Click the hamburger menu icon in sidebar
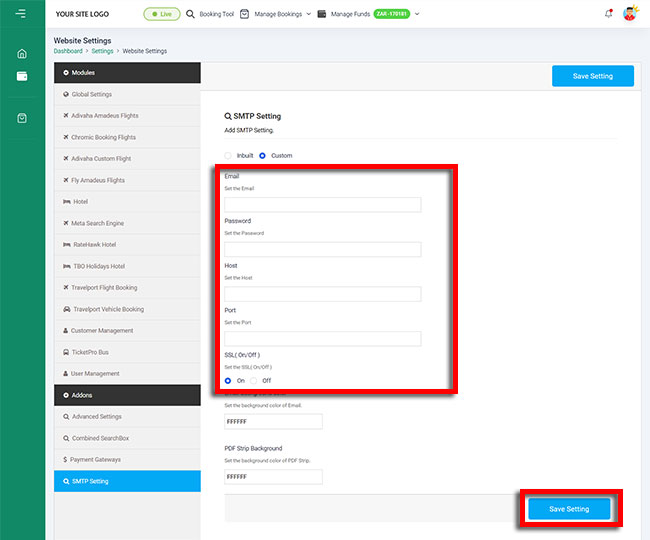 pos(21,13)
